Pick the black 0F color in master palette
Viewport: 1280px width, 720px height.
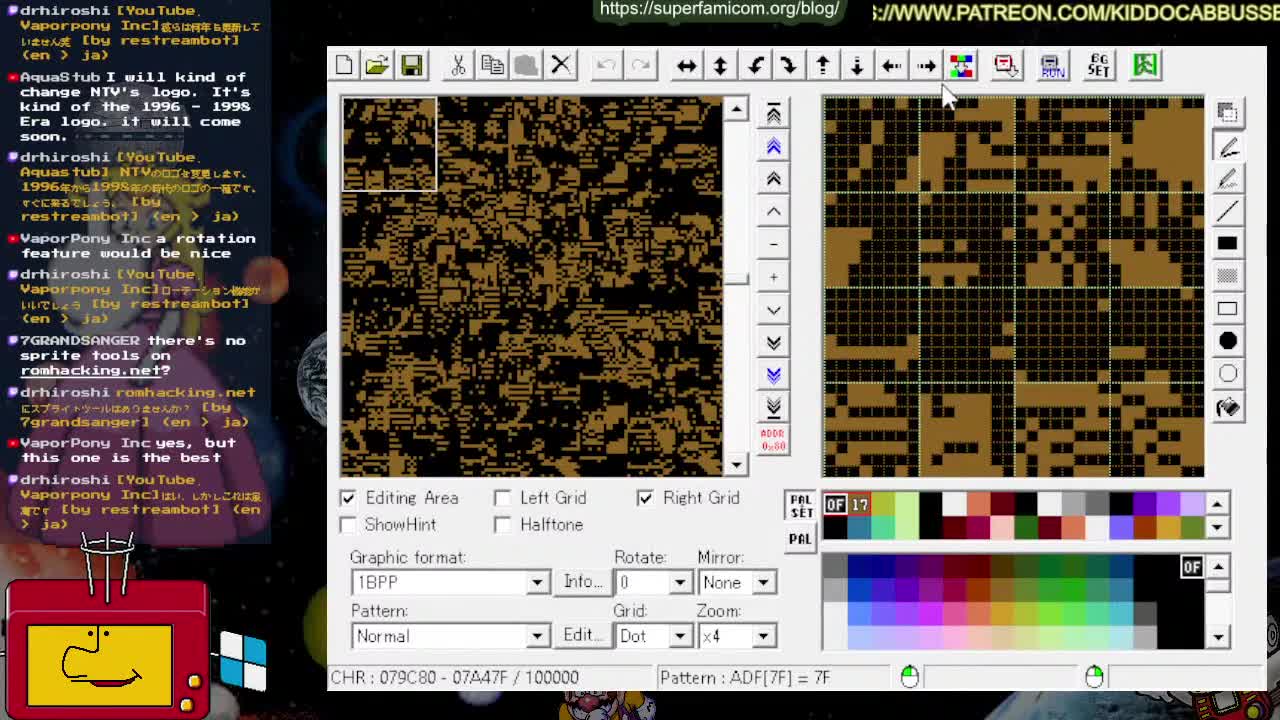pos(1191,567)
